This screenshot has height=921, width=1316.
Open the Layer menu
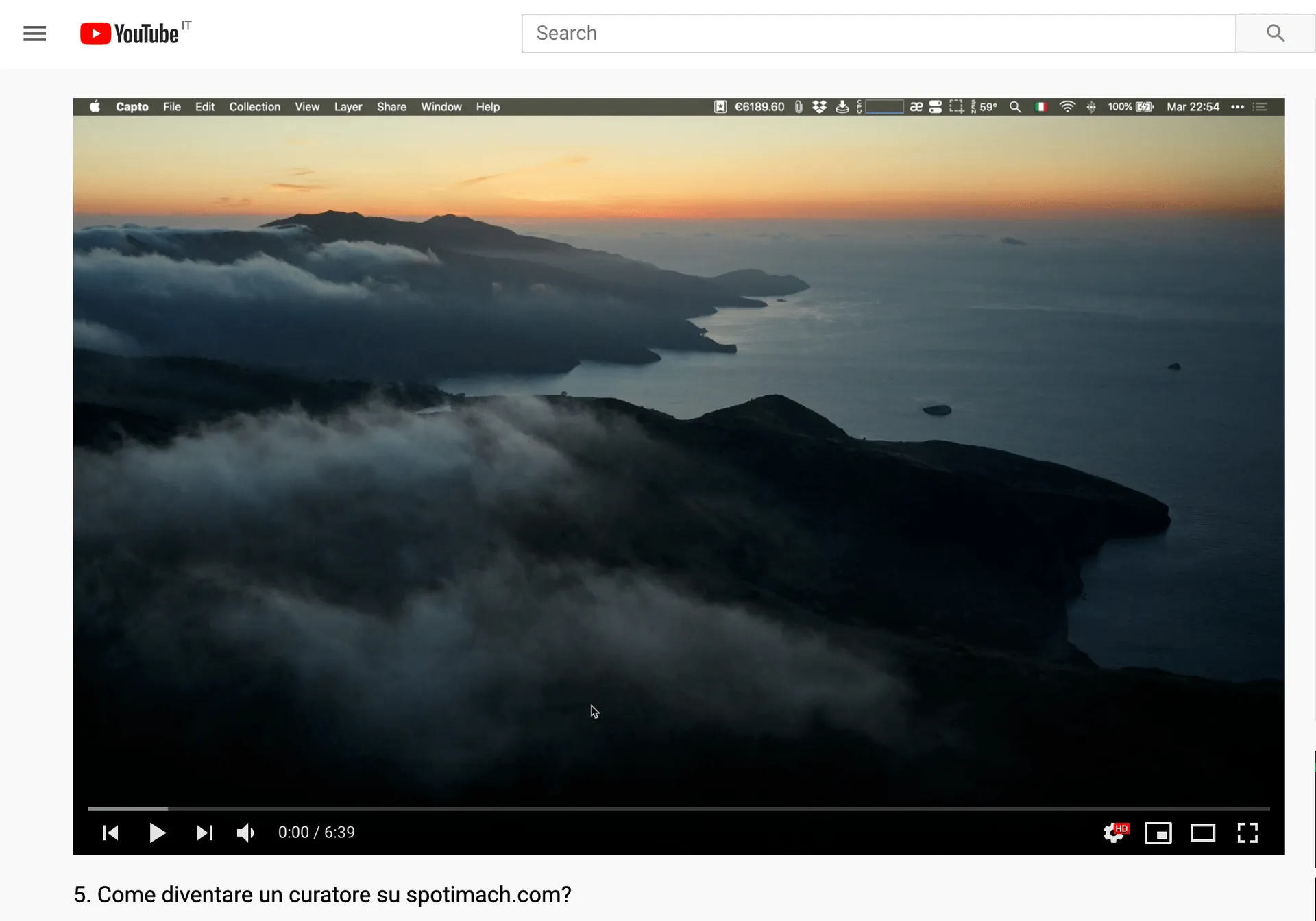(348, 107)
